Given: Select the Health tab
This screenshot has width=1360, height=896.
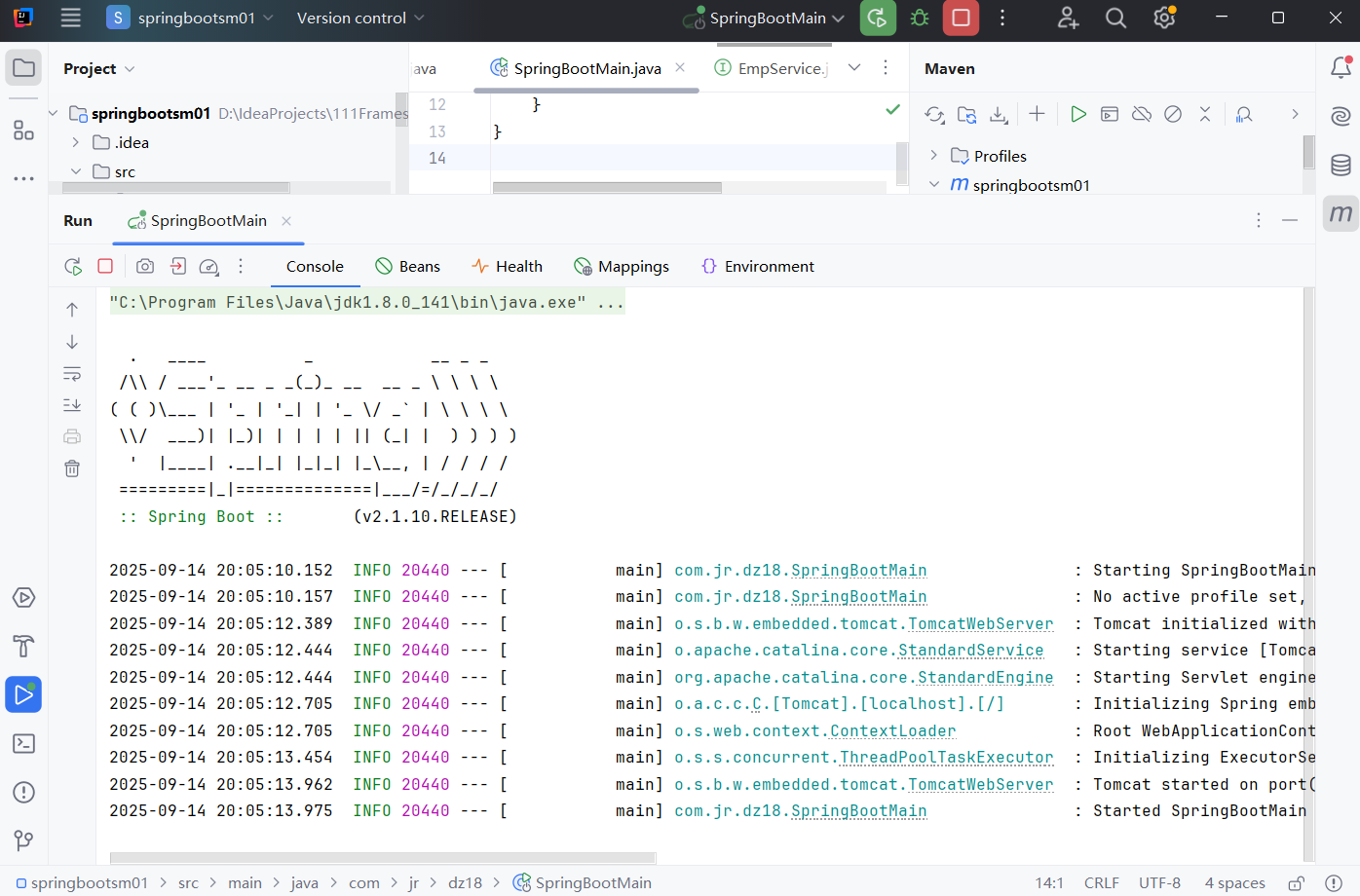Looking at the screenshot, I should (x=508, y=266).
